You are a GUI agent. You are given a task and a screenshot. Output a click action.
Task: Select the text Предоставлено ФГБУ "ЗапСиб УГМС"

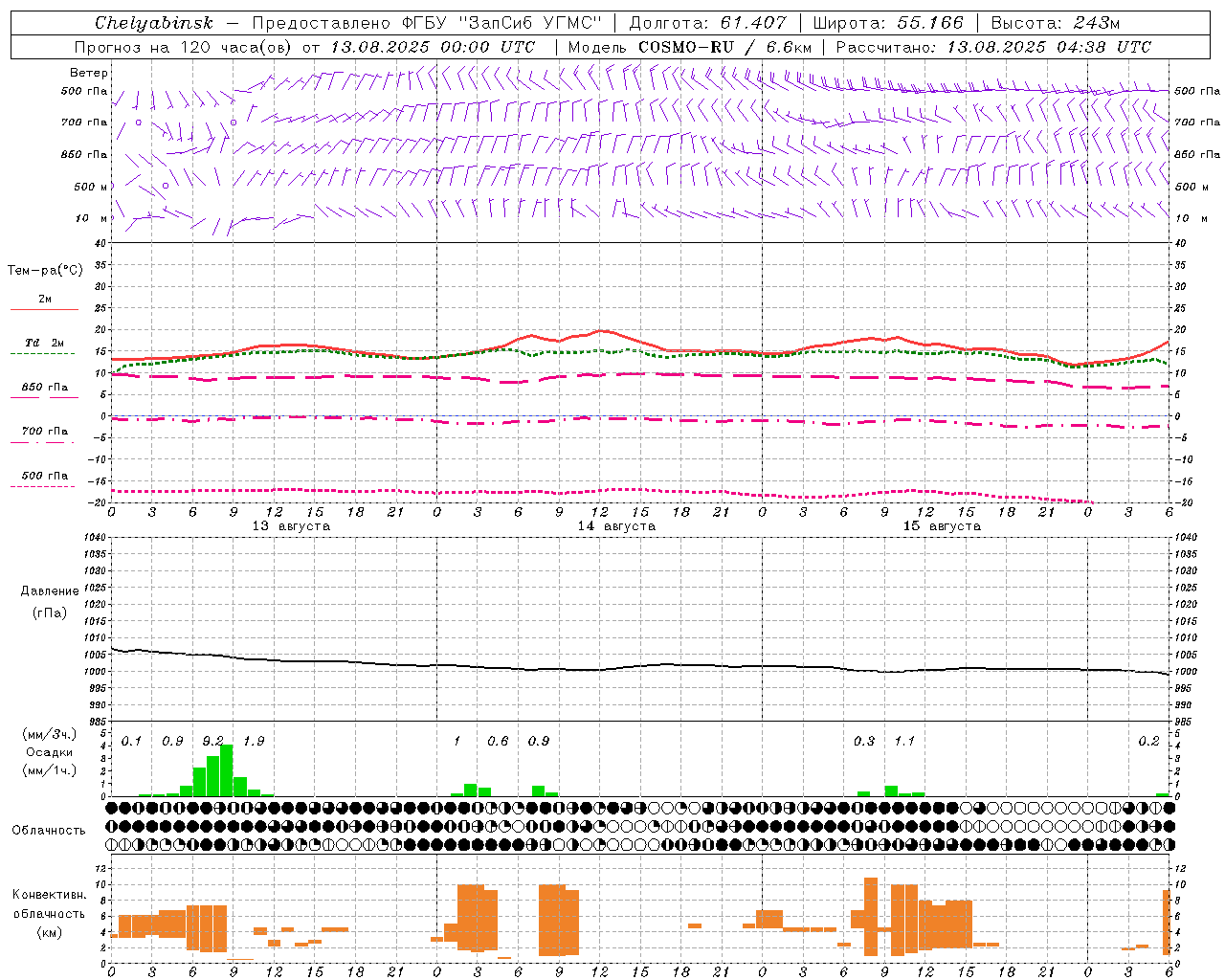click(426, 23)
